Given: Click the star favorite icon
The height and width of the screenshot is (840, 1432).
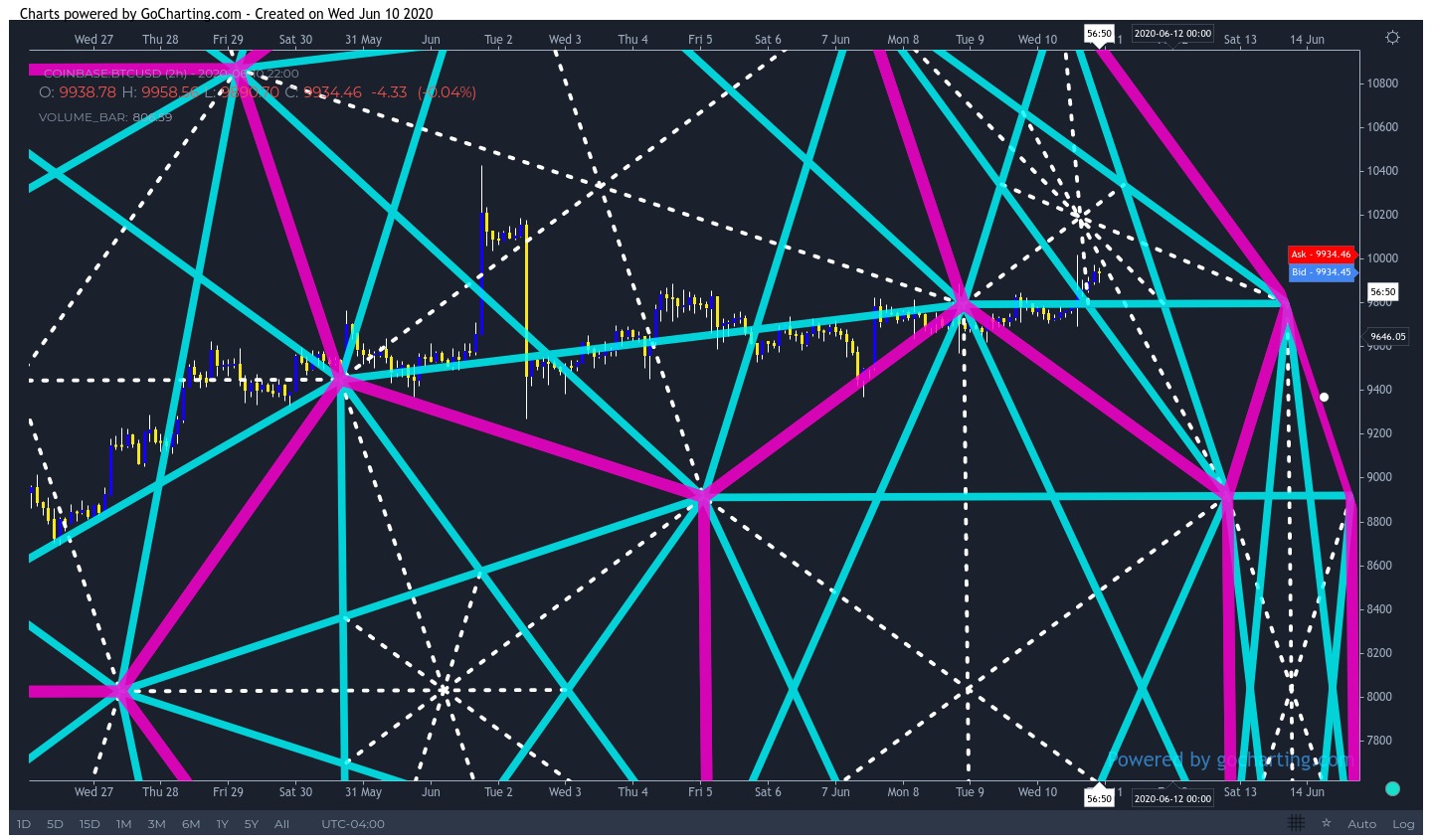Looking at the screenshot, I should [x=1326, y=823].
